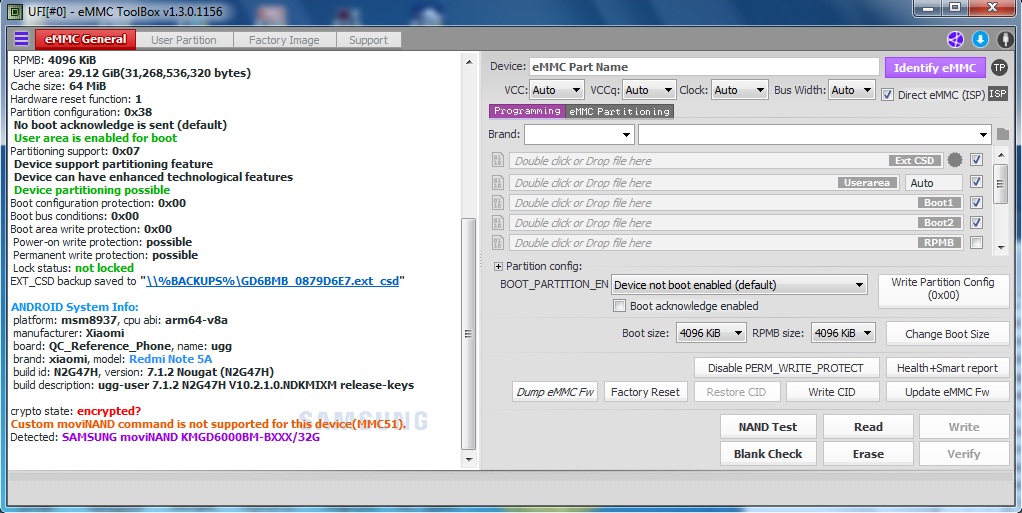The image size is (1022, 513).
Task: Uncheck the Userarea row checkbox
Action: pyautogui.click(x=976, y=182)
